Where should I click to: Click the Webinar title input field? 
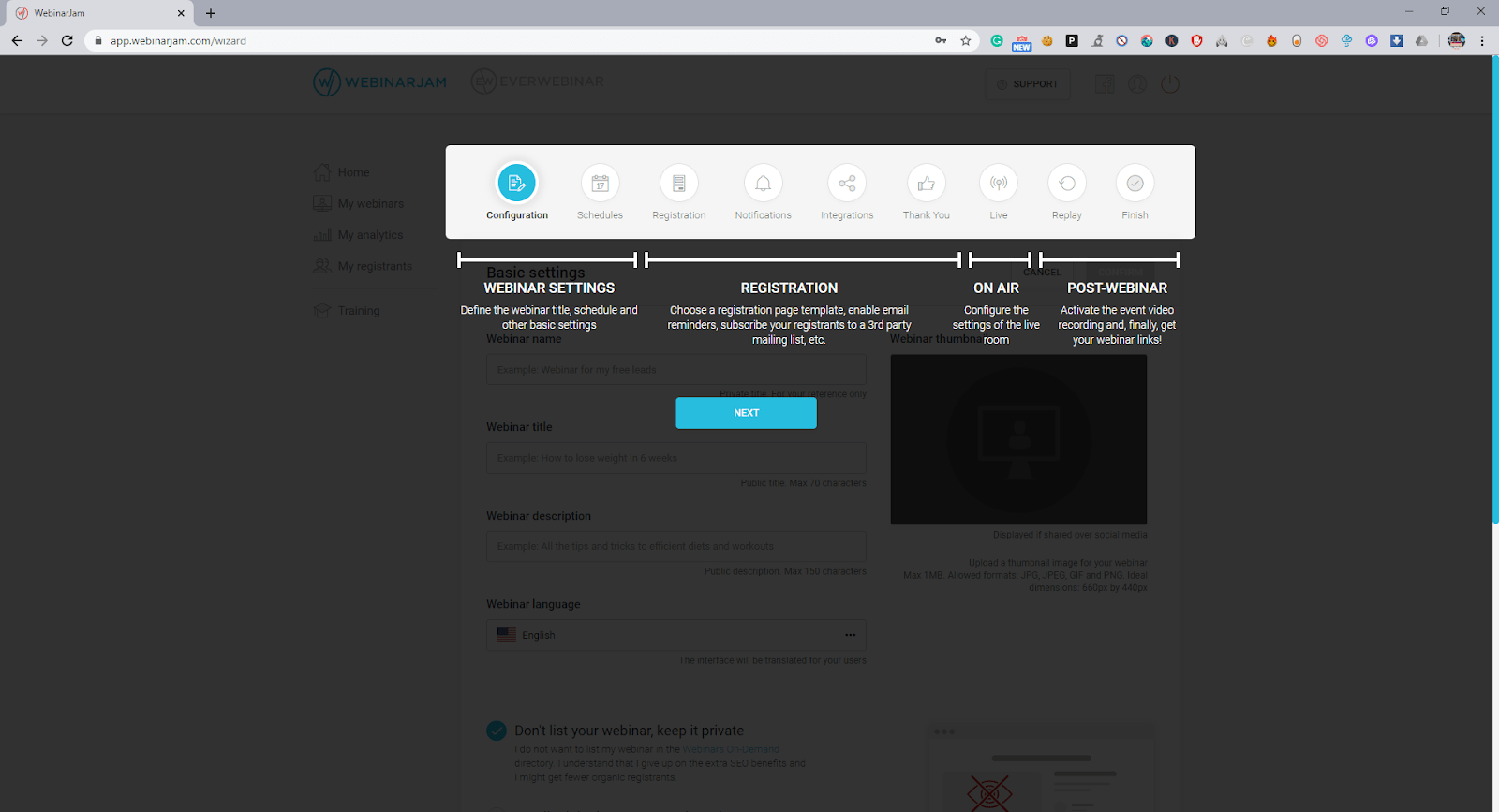[676, 458]
